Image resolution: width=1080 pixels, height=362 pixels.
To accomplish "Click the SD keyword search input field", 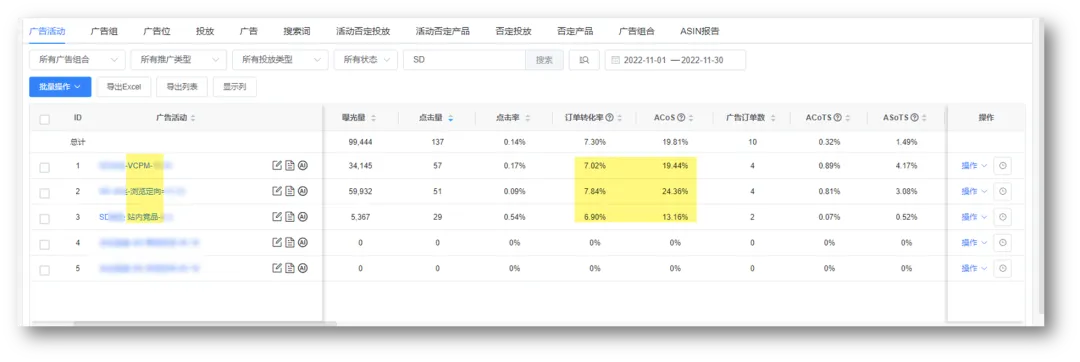I will coord(464,60).
